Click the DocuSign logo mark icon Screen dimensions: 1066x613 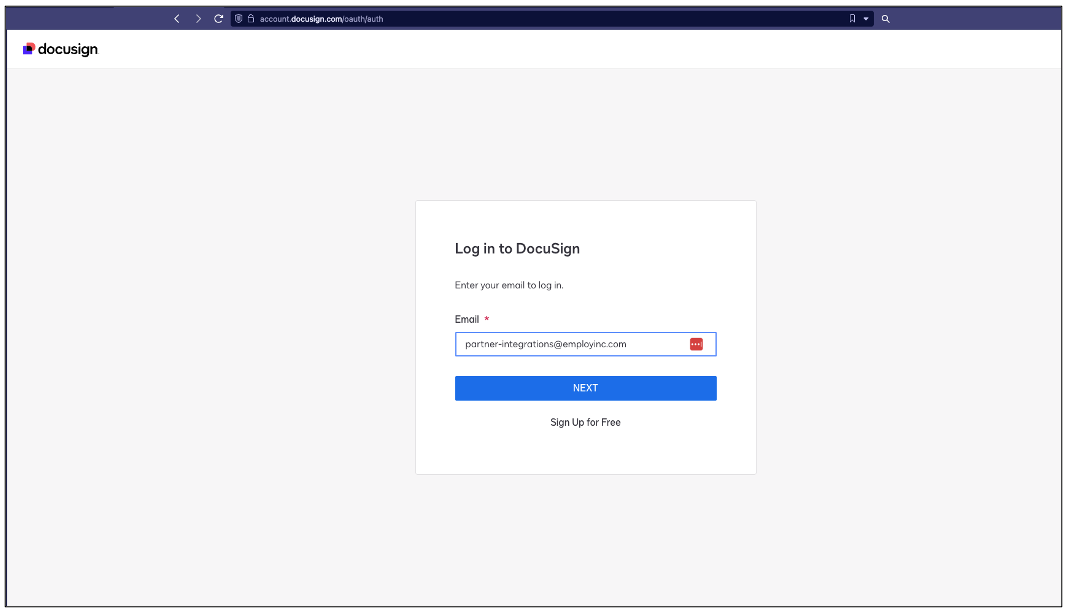[x=29, y=49]
